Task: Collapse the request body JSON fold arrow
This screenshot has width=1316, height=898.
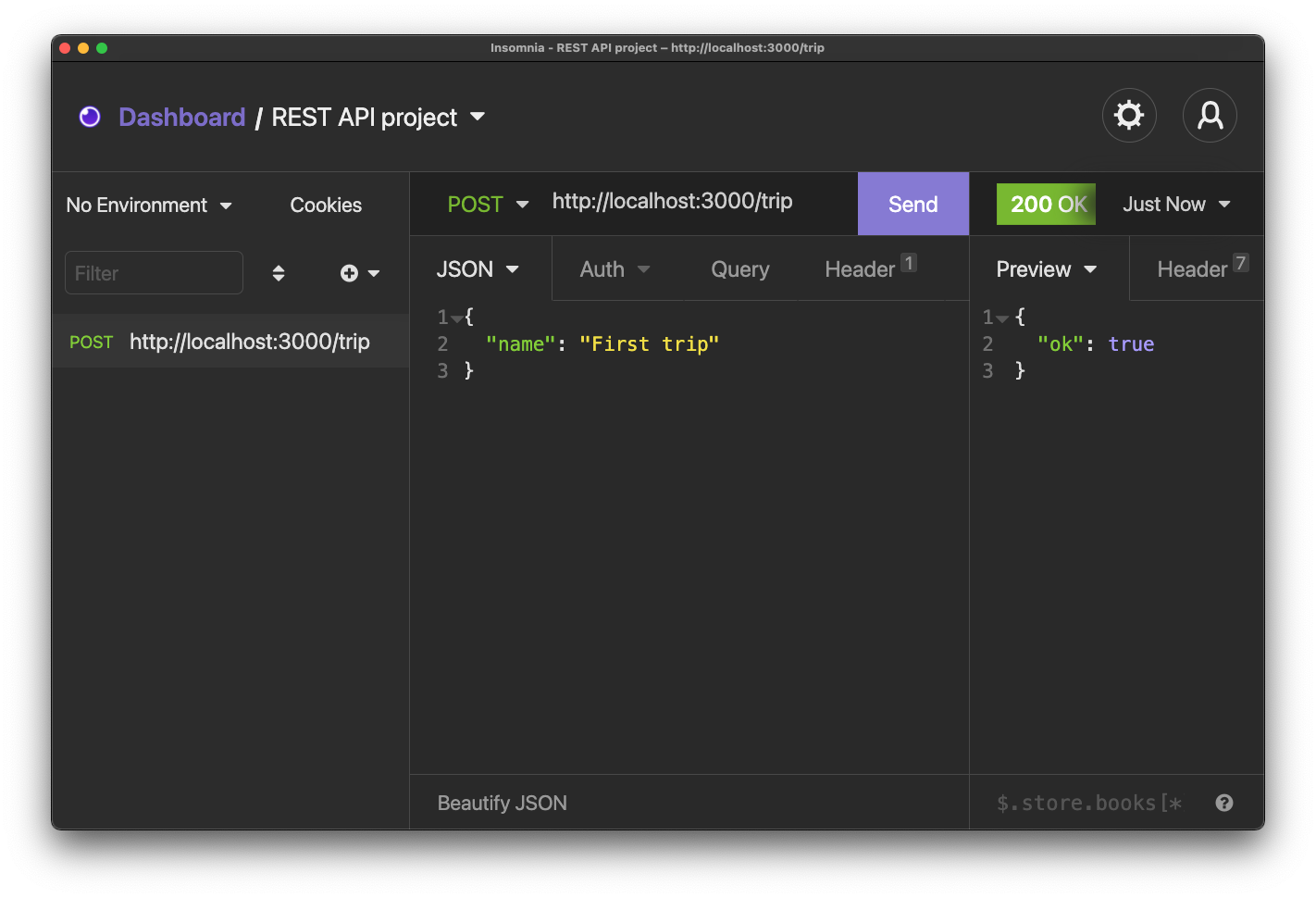Action: [x=456, y=318]
